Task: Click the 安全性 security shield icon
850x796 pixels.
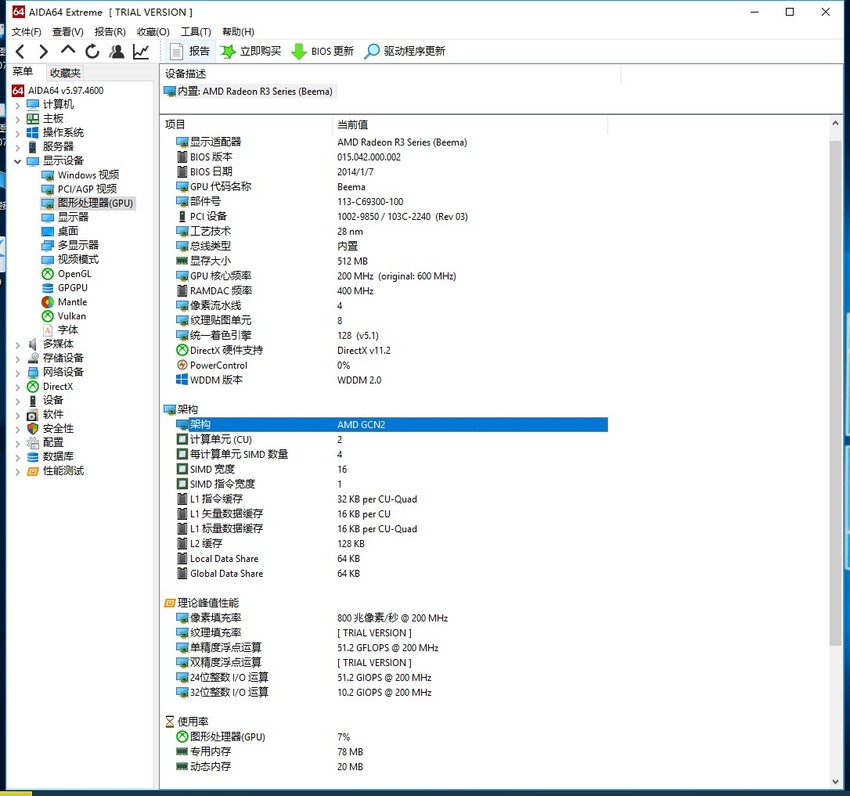Action: point(33,429)
